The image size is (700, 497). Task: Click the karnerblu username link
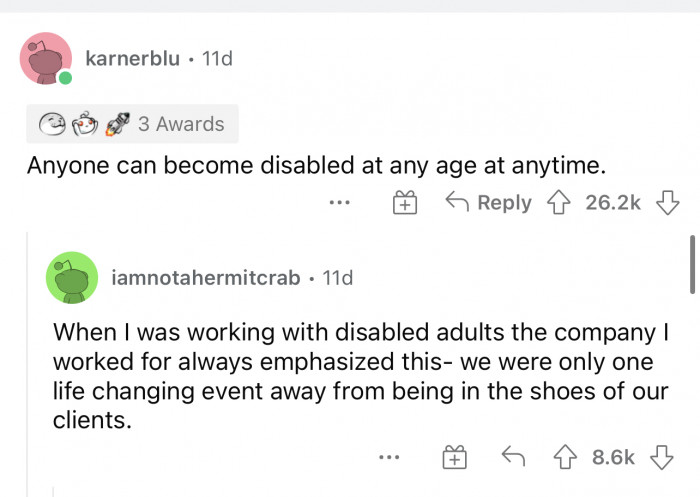click(x=133, y=58)
